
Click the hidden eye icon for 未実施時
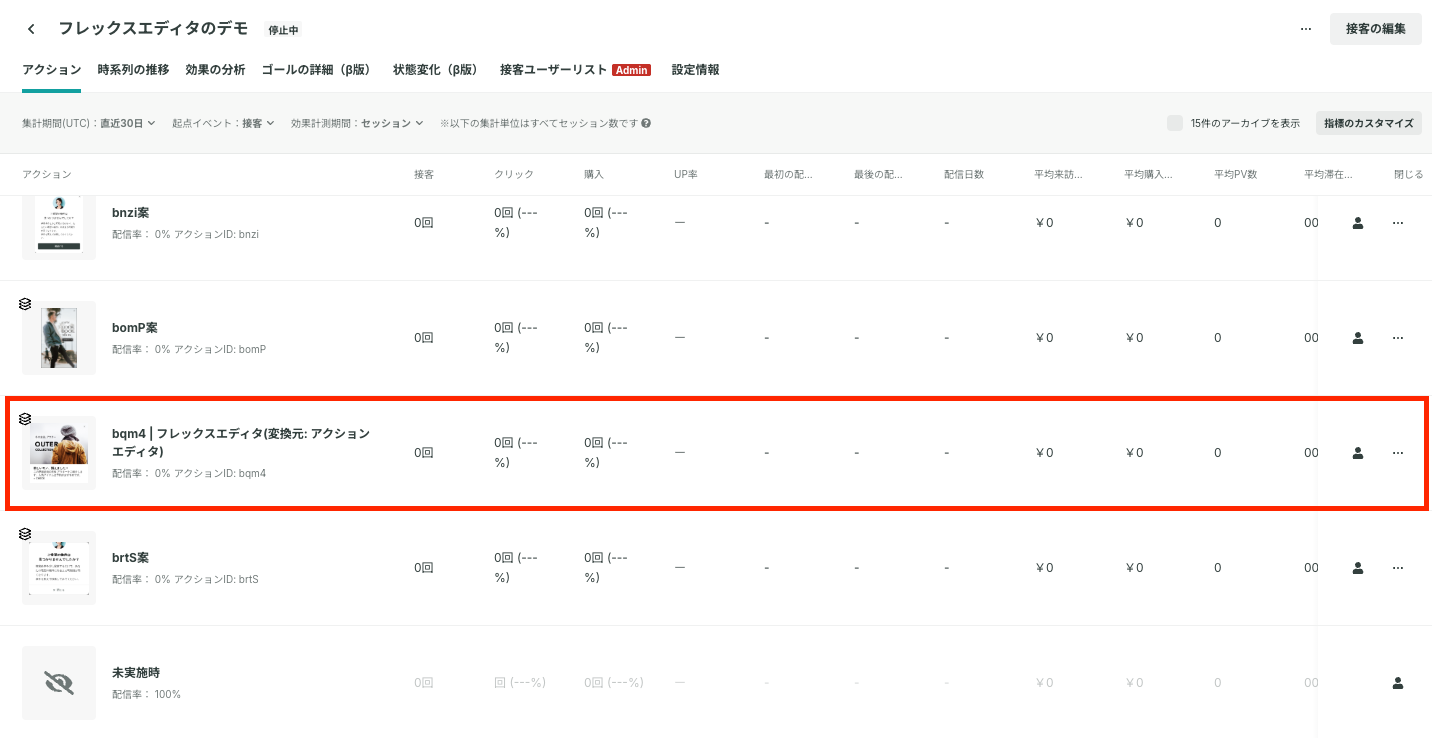[x=59, y=683]
